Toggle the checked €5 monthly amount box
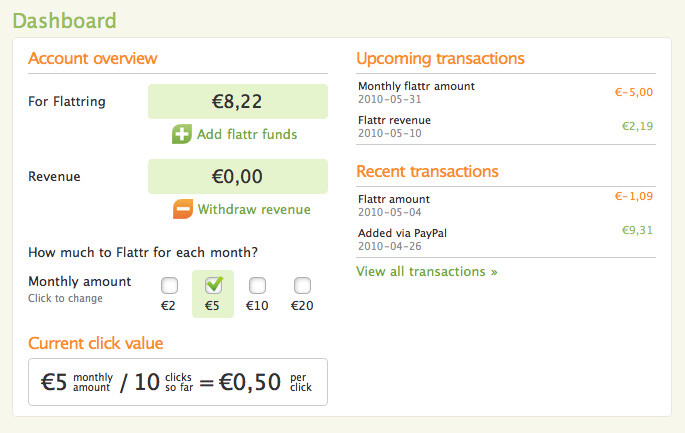 (x=213, y=286)
